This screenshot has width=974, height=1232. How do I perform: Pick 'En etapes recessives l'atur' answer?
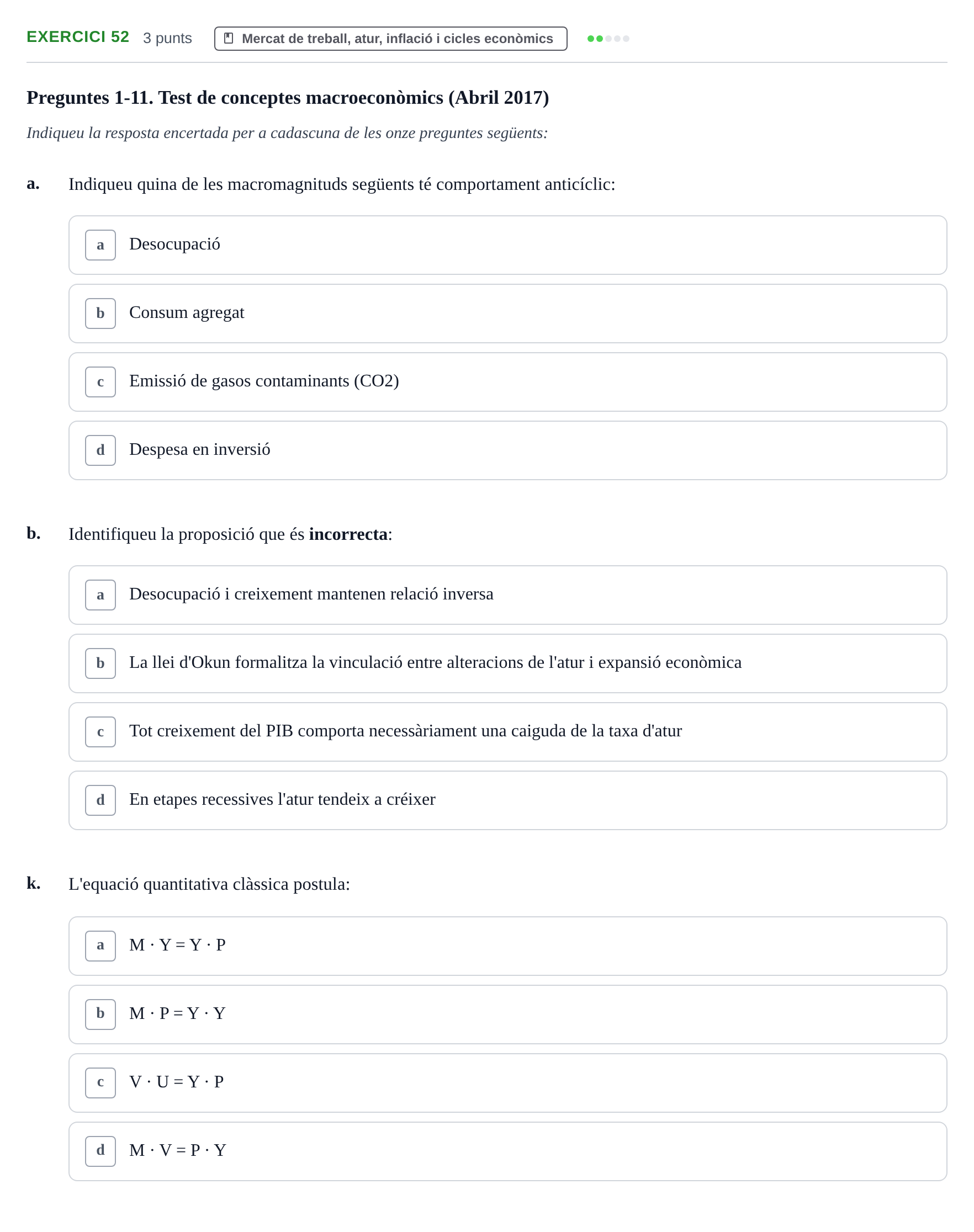tap(507, 800)
